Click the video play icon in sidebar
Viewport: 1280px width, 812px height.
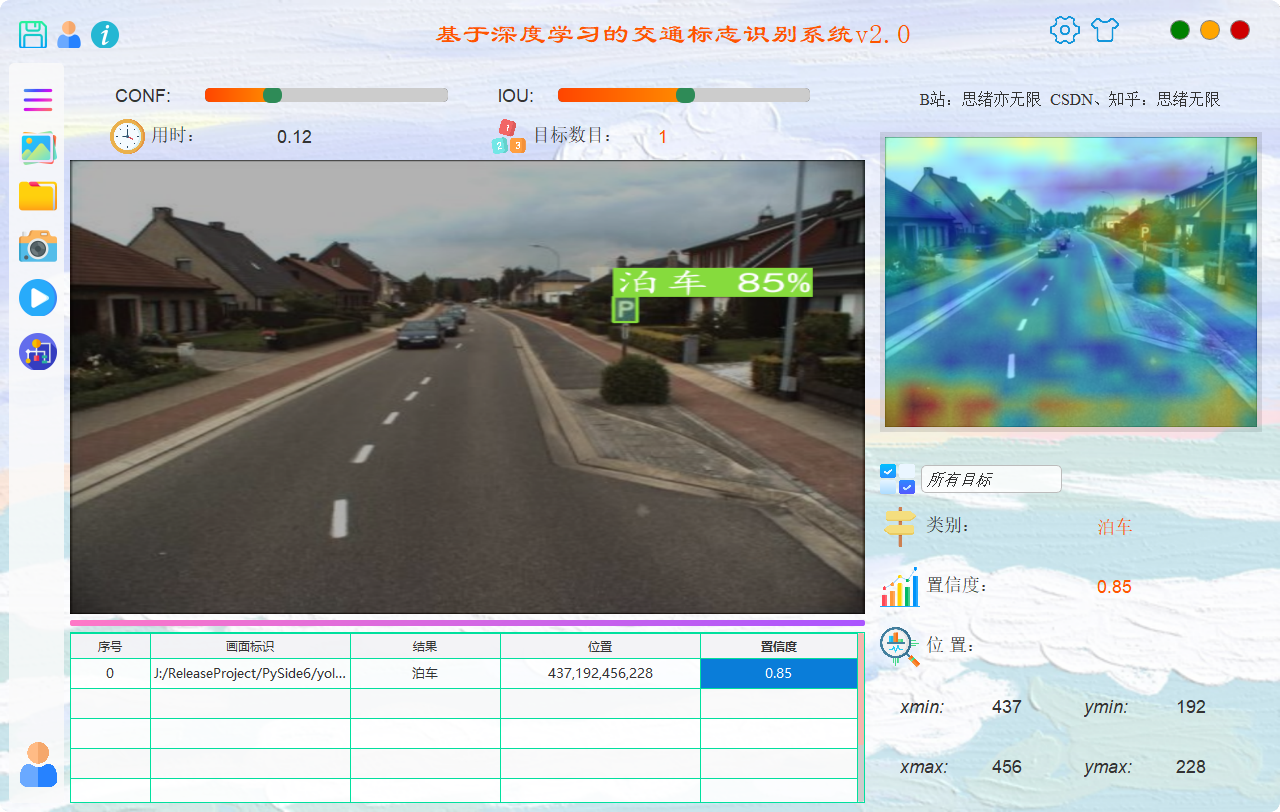38,298
